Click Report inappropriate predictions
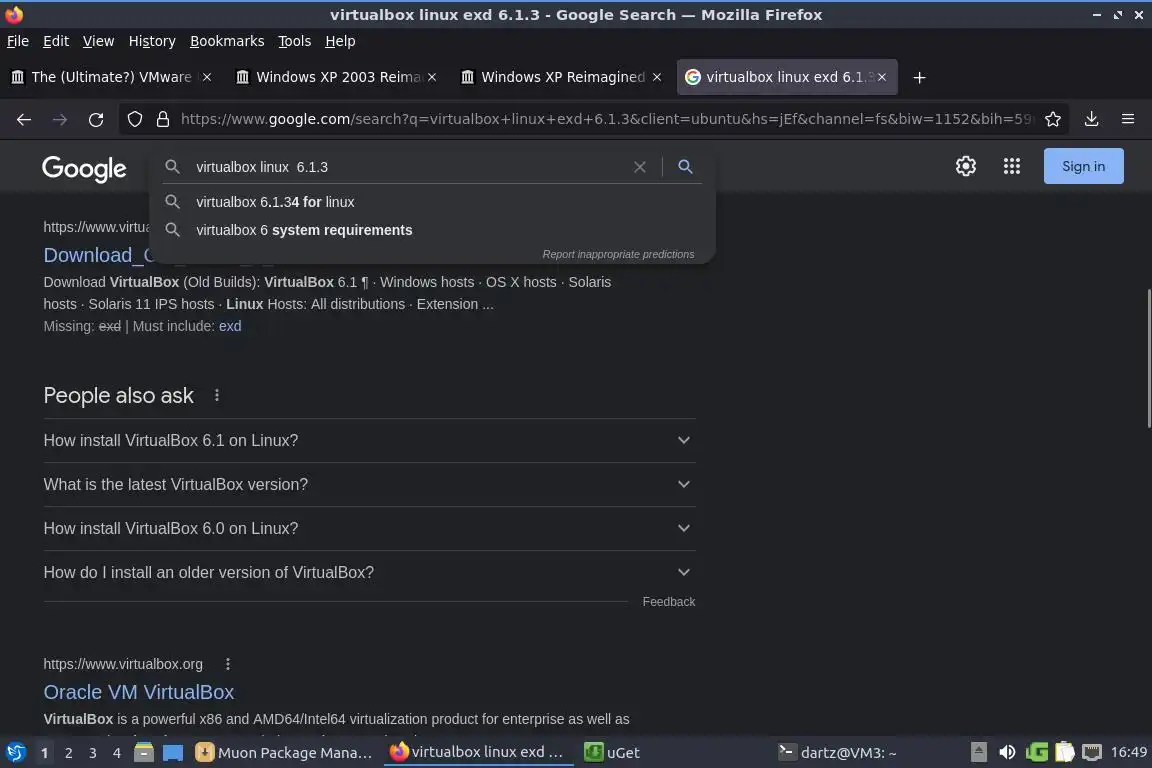 pyautogui.click(x=618, y=254)
